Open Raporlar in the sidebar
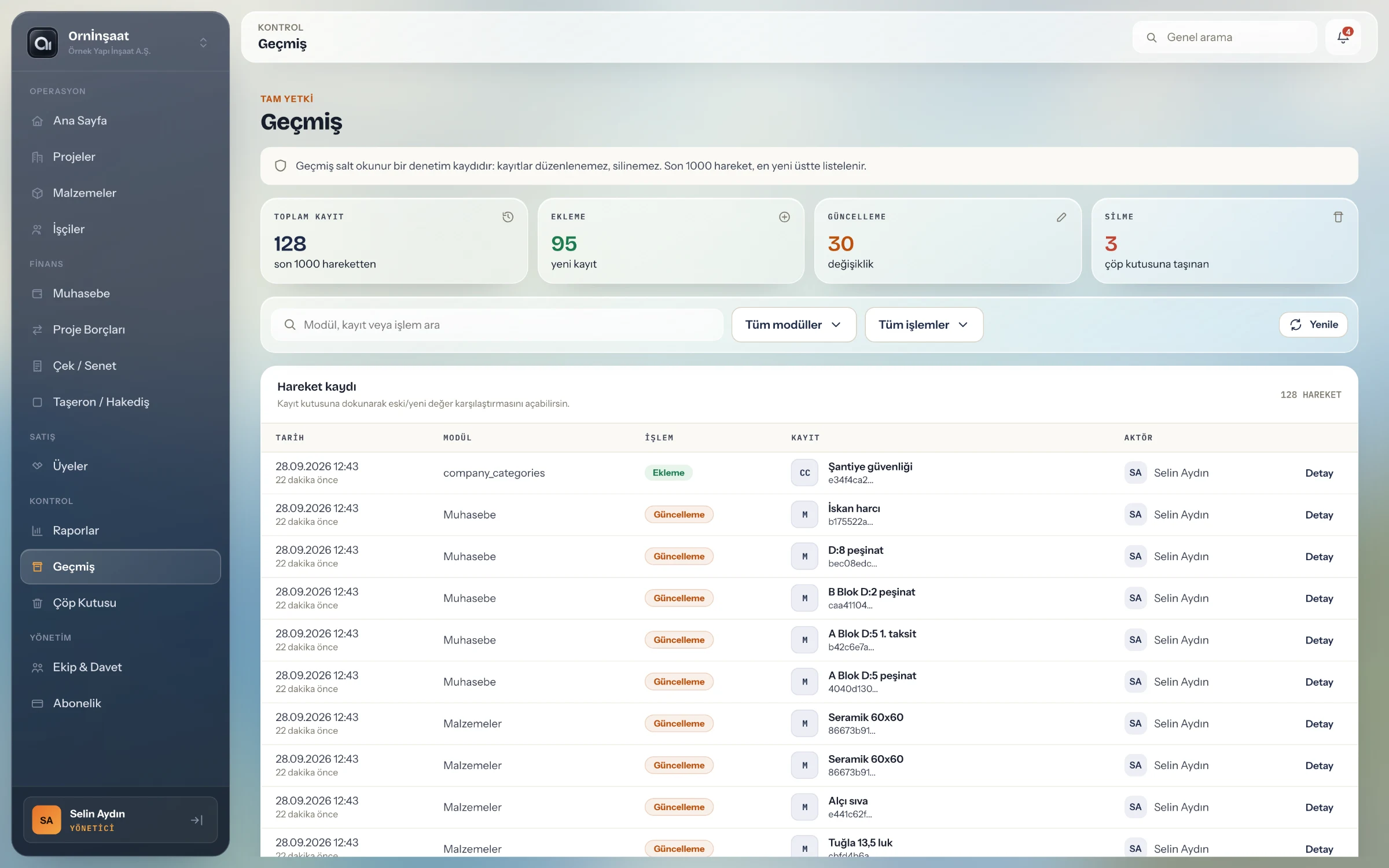Screen dimensions: 1389x868 point(120,531)
